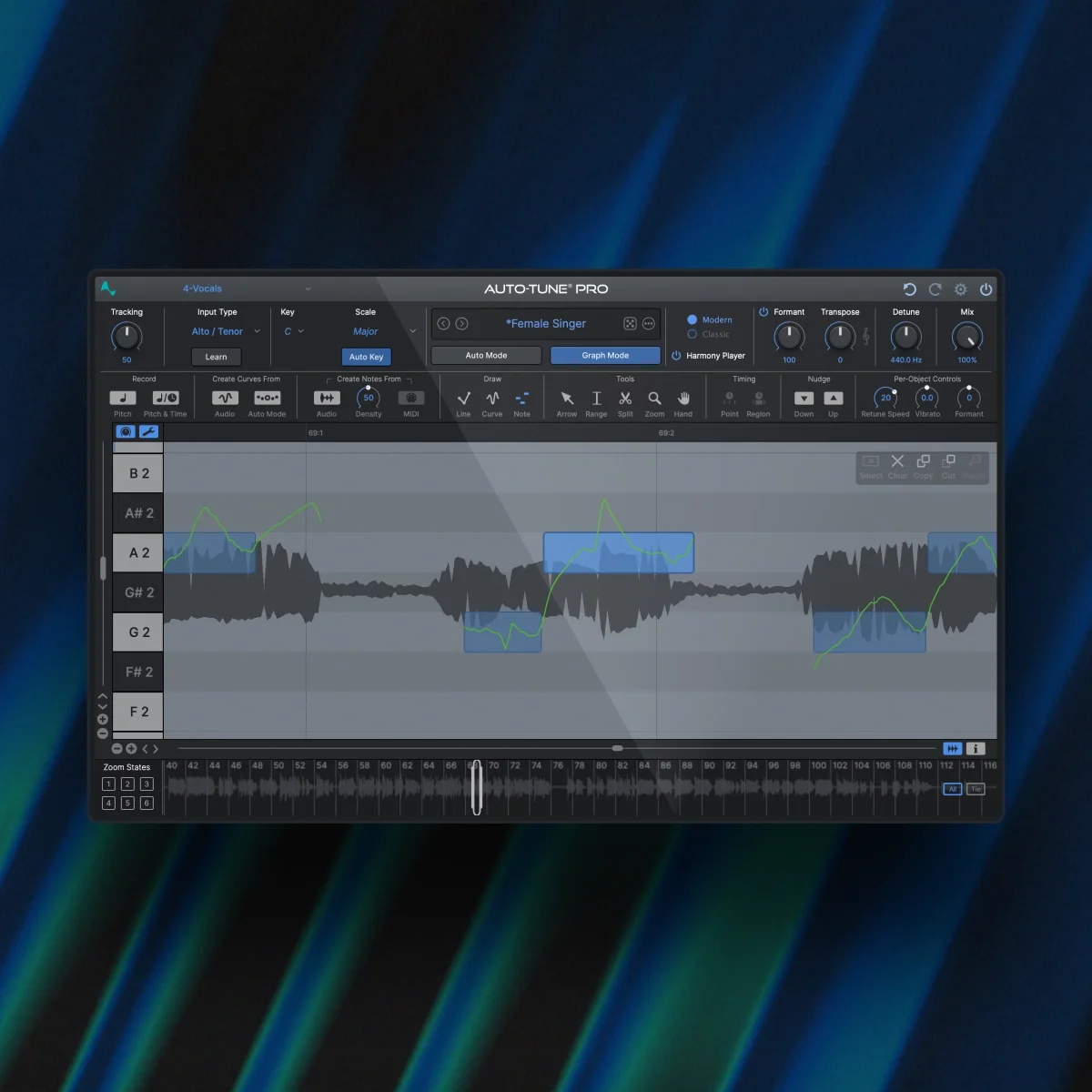Click the Cut icon in edit panel
1092x1092 pixels.
[948, 461]
